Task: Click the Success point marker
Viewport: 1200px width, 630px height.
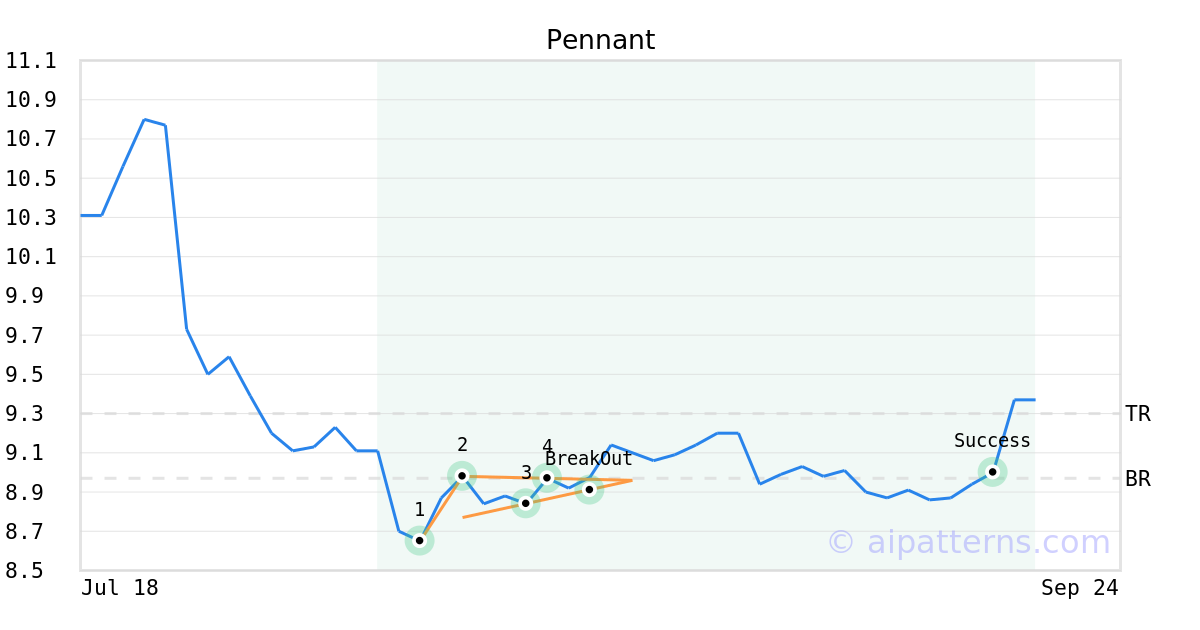Action: click(992, 472)
